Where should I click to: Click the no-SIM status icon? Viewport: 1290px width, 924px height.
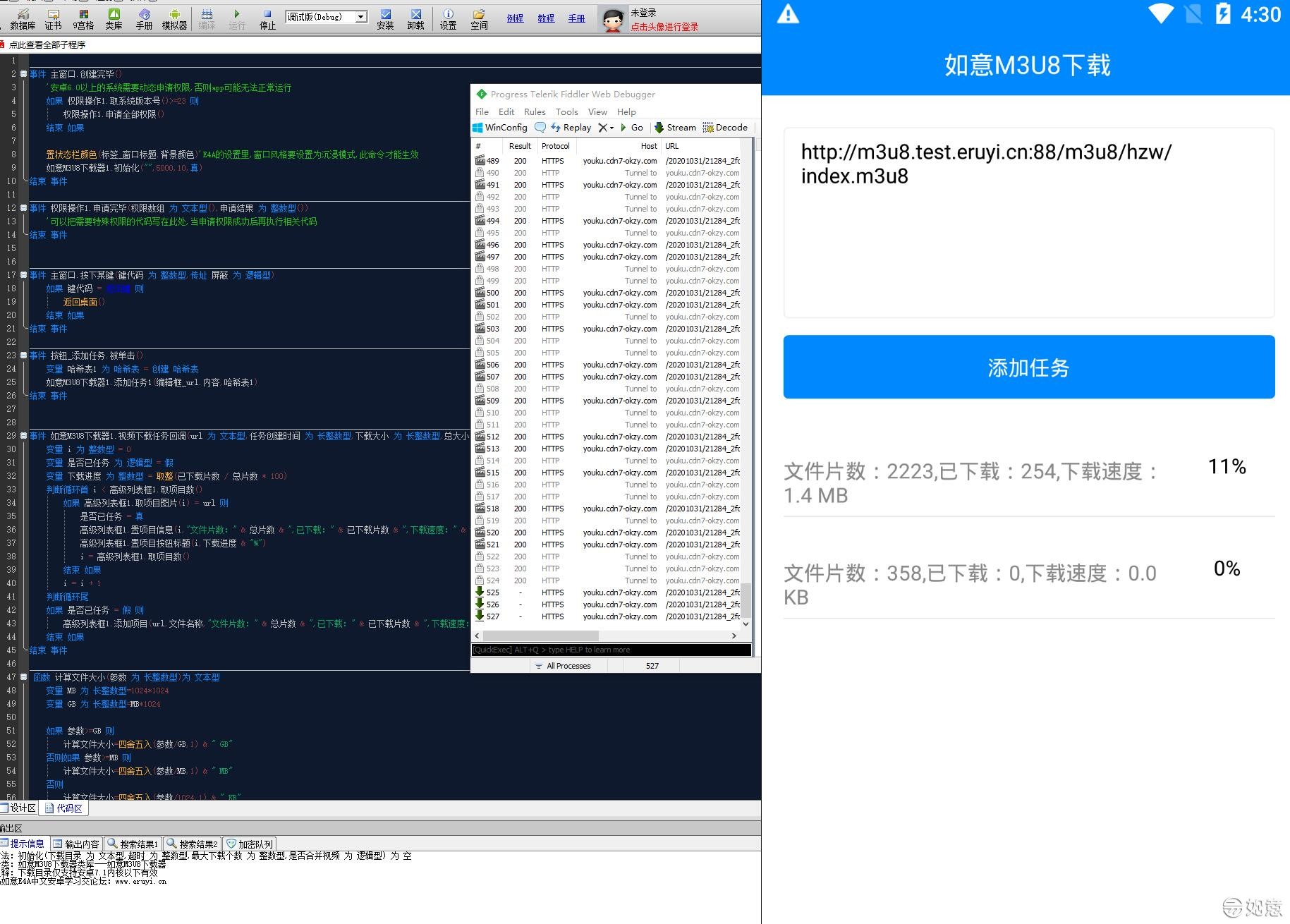click(x=1193, y=14)
